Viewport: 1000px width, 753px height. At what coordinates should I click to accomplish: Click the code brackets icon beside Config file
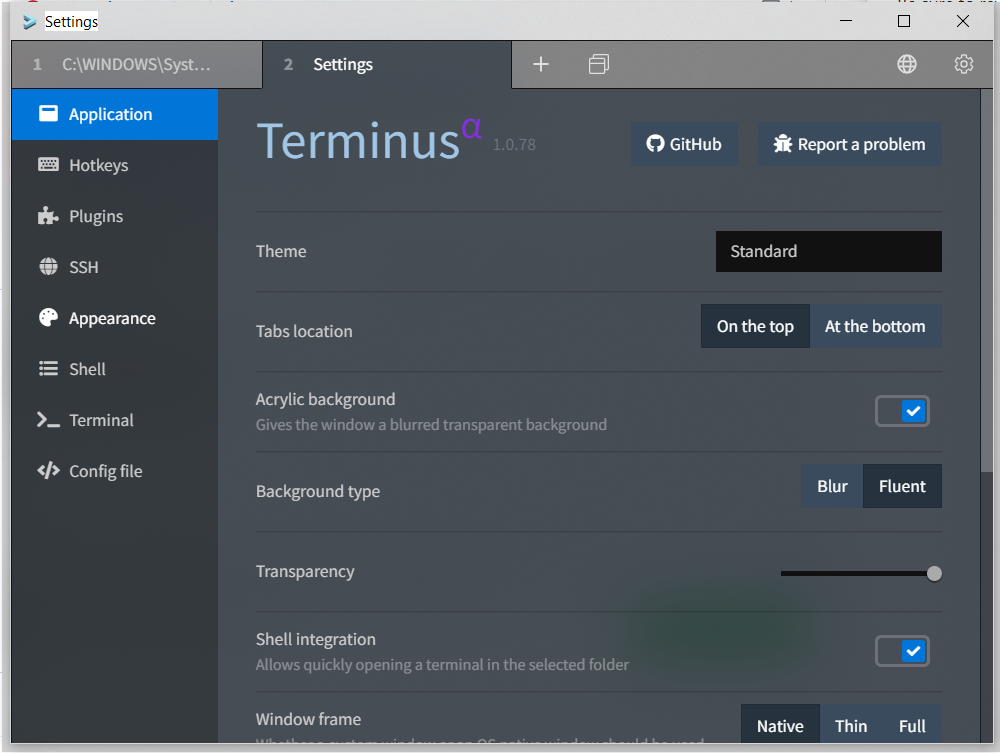coord(48,471)
